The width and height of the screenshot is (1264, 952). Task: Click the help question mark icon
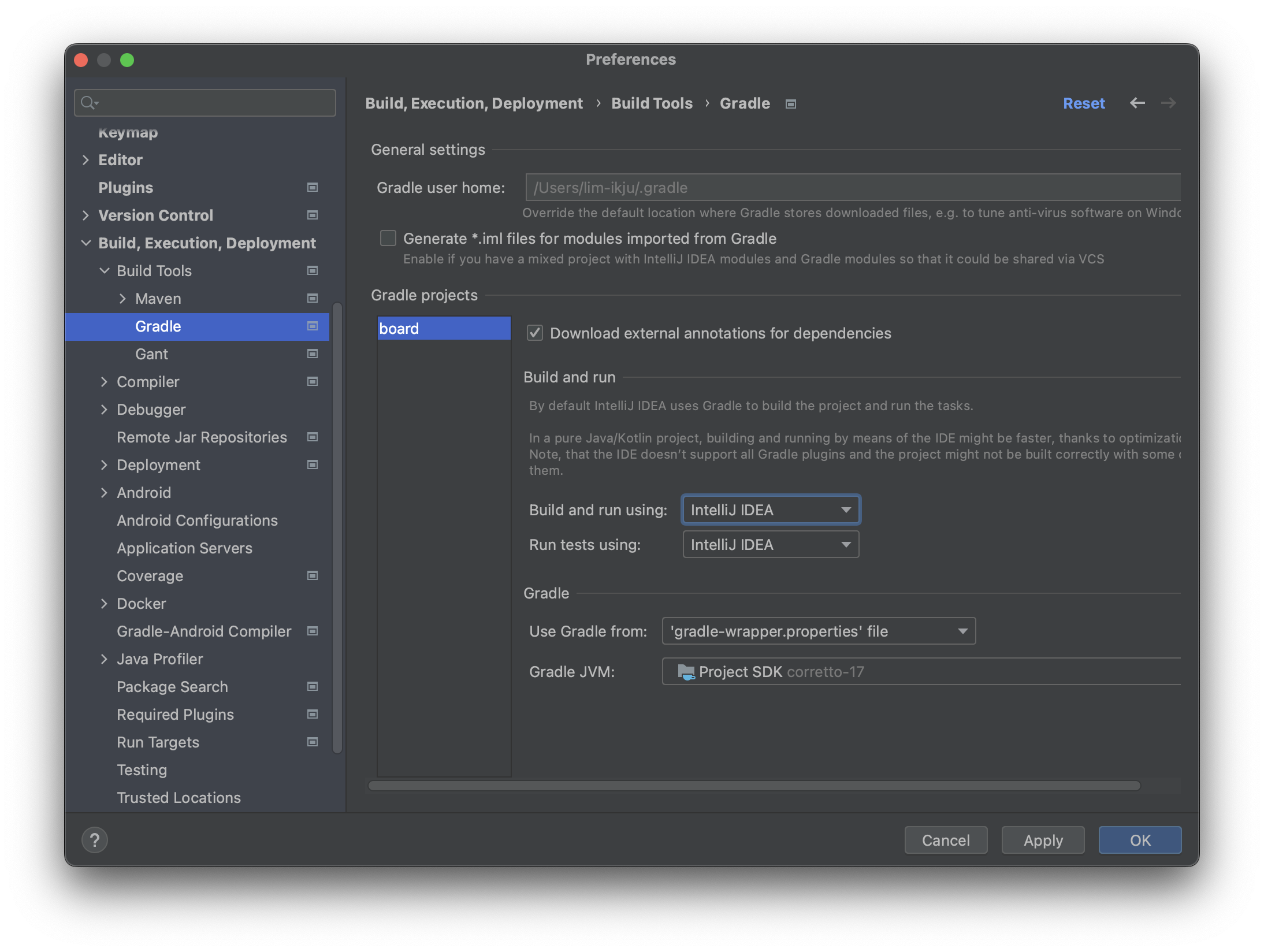pos(95,840)
